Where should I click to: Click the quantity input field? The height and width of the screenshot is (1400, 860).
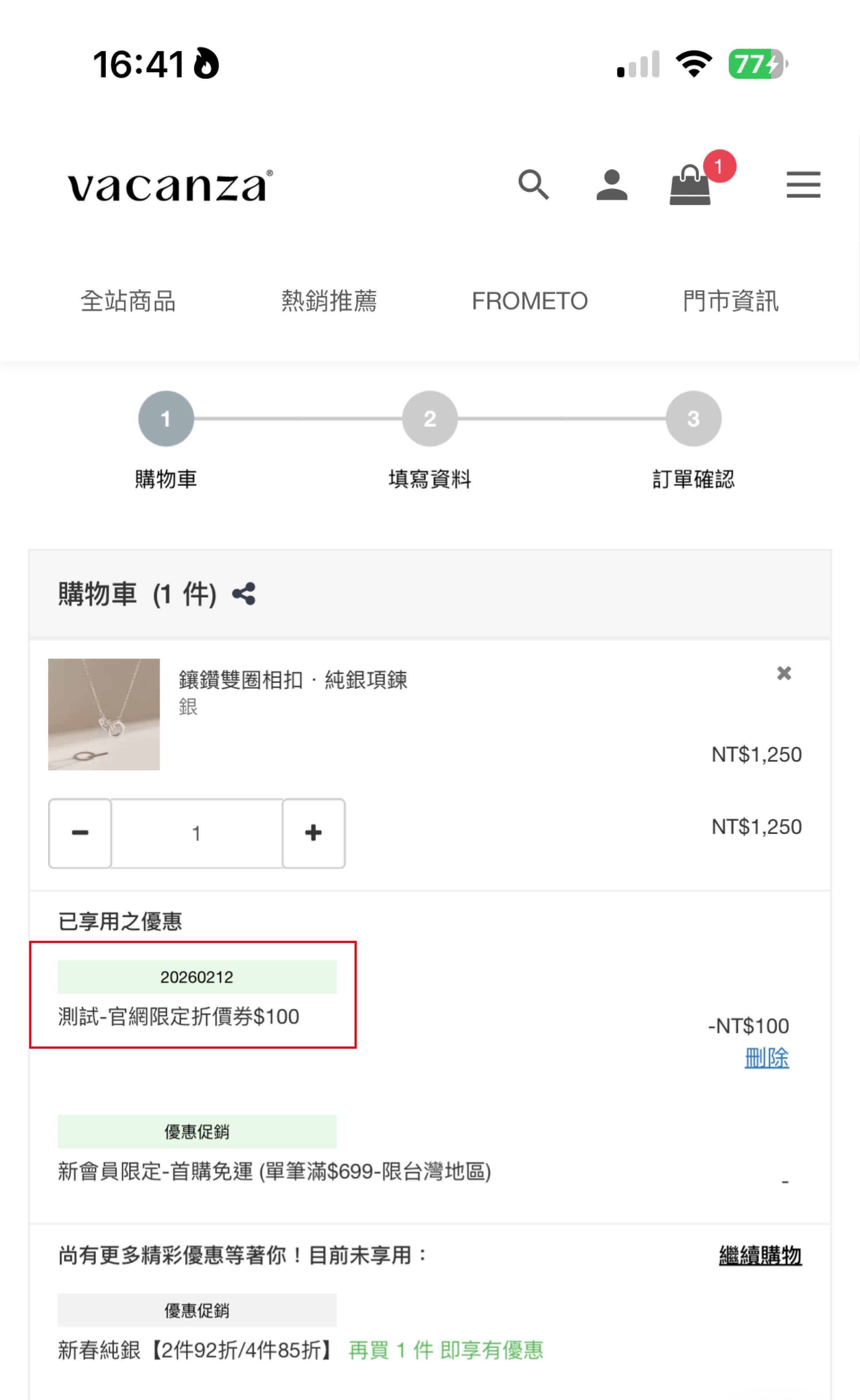197,833
